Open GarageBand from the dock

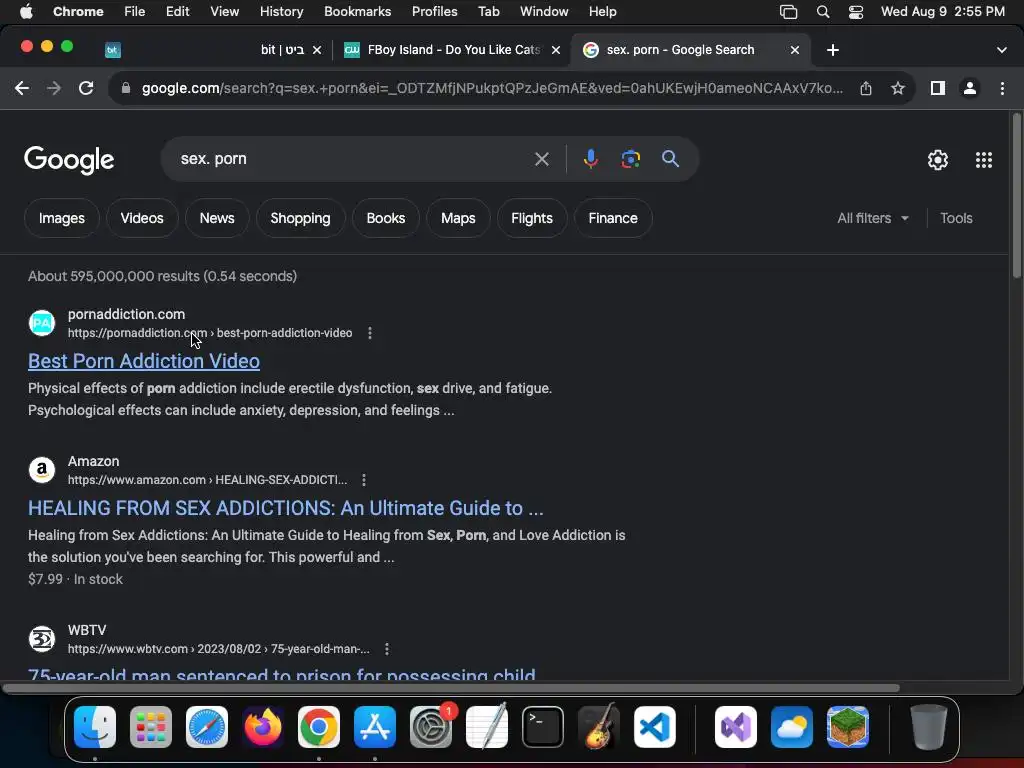click(599, 726)
